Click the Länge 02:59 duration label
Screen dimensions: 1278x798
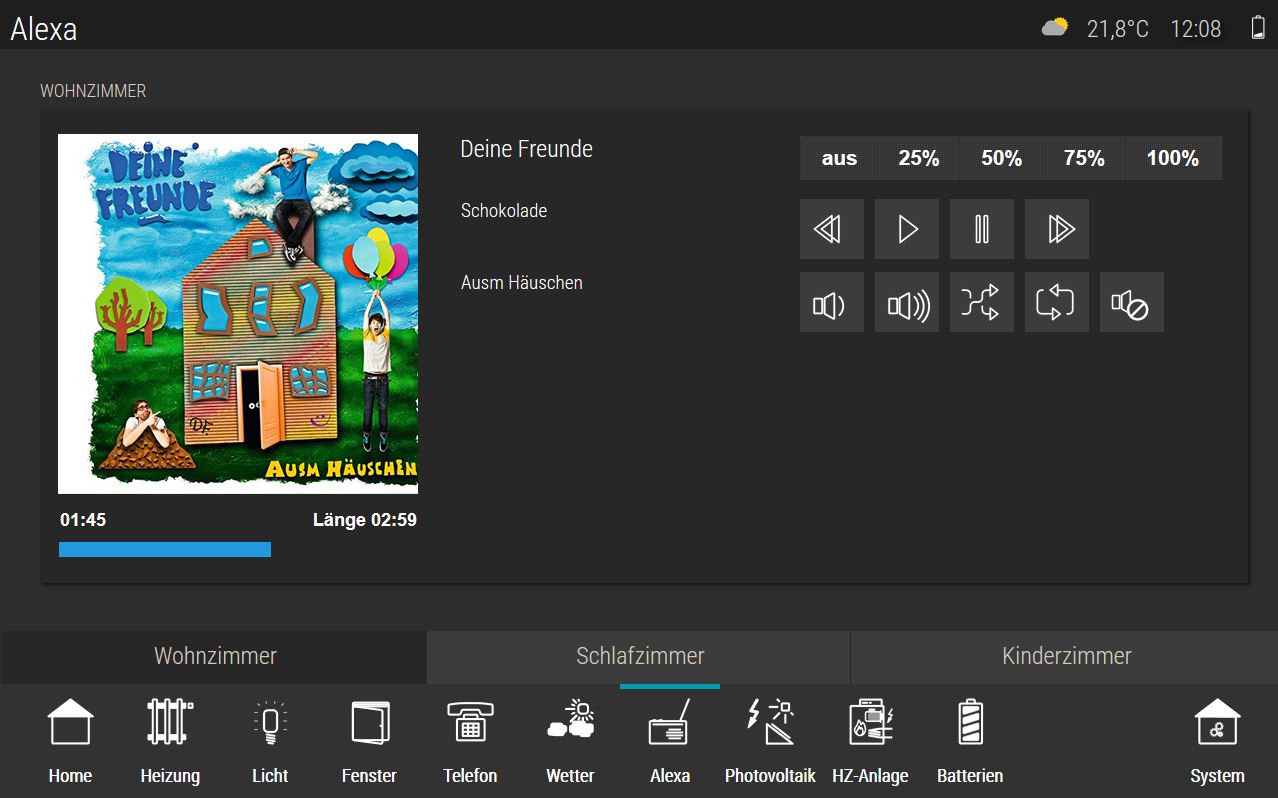click(x=365, y=520)
